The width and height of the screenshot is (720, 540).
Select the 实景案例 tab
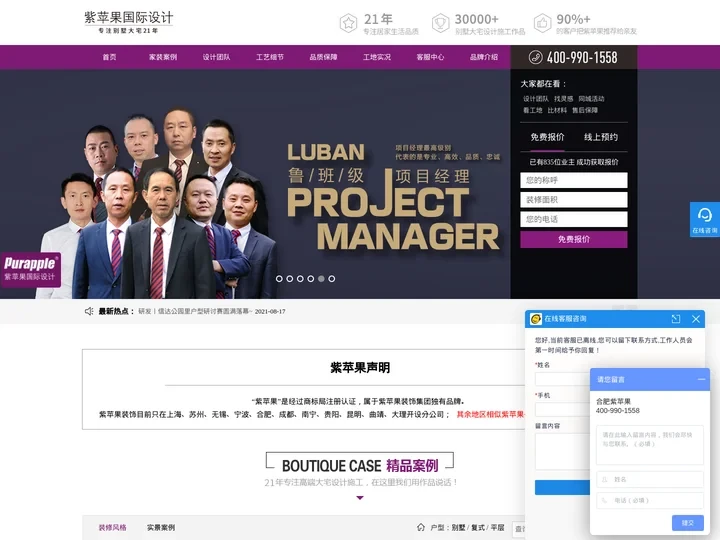coord(161,528)
